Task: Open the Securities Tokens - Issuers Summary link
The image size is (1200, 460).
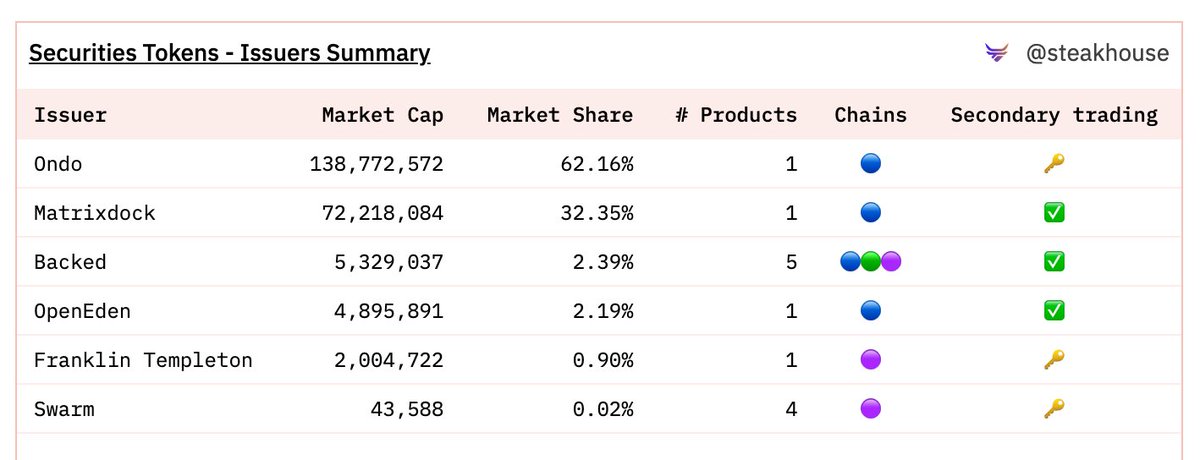Action: (x=230, y=53)
